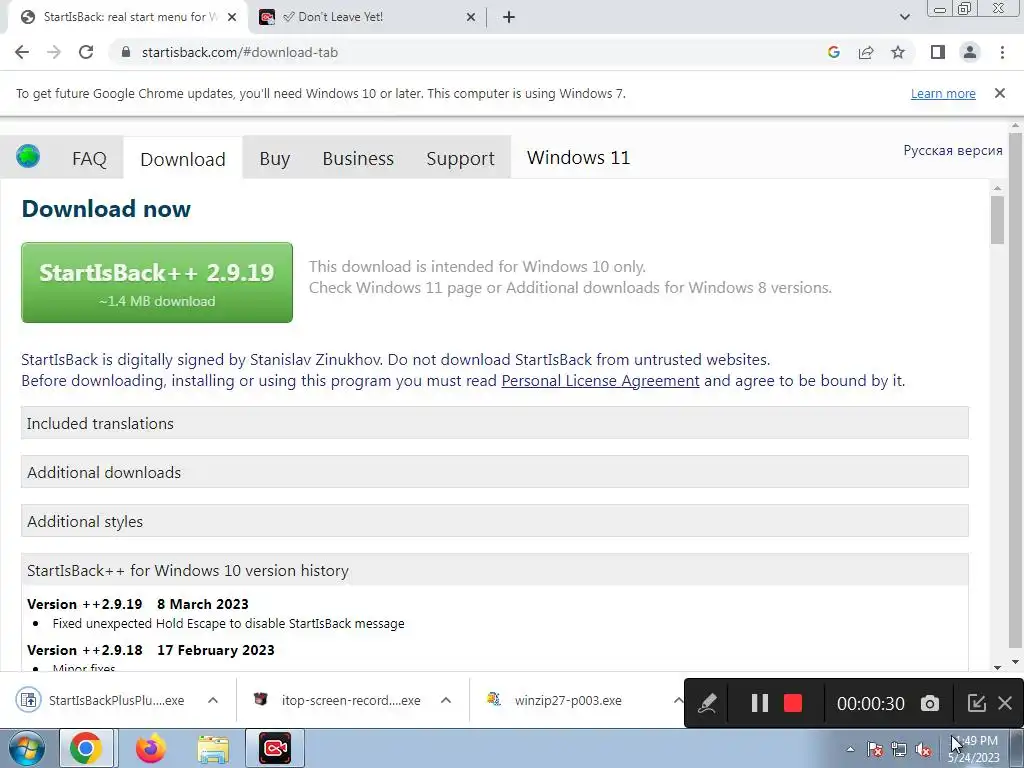Image resolution: width=1024 pixels, height=768 pixels.
Task: Click the inner scrollbar down arrow
Action: pyautogui.click(x=997, y=667)
